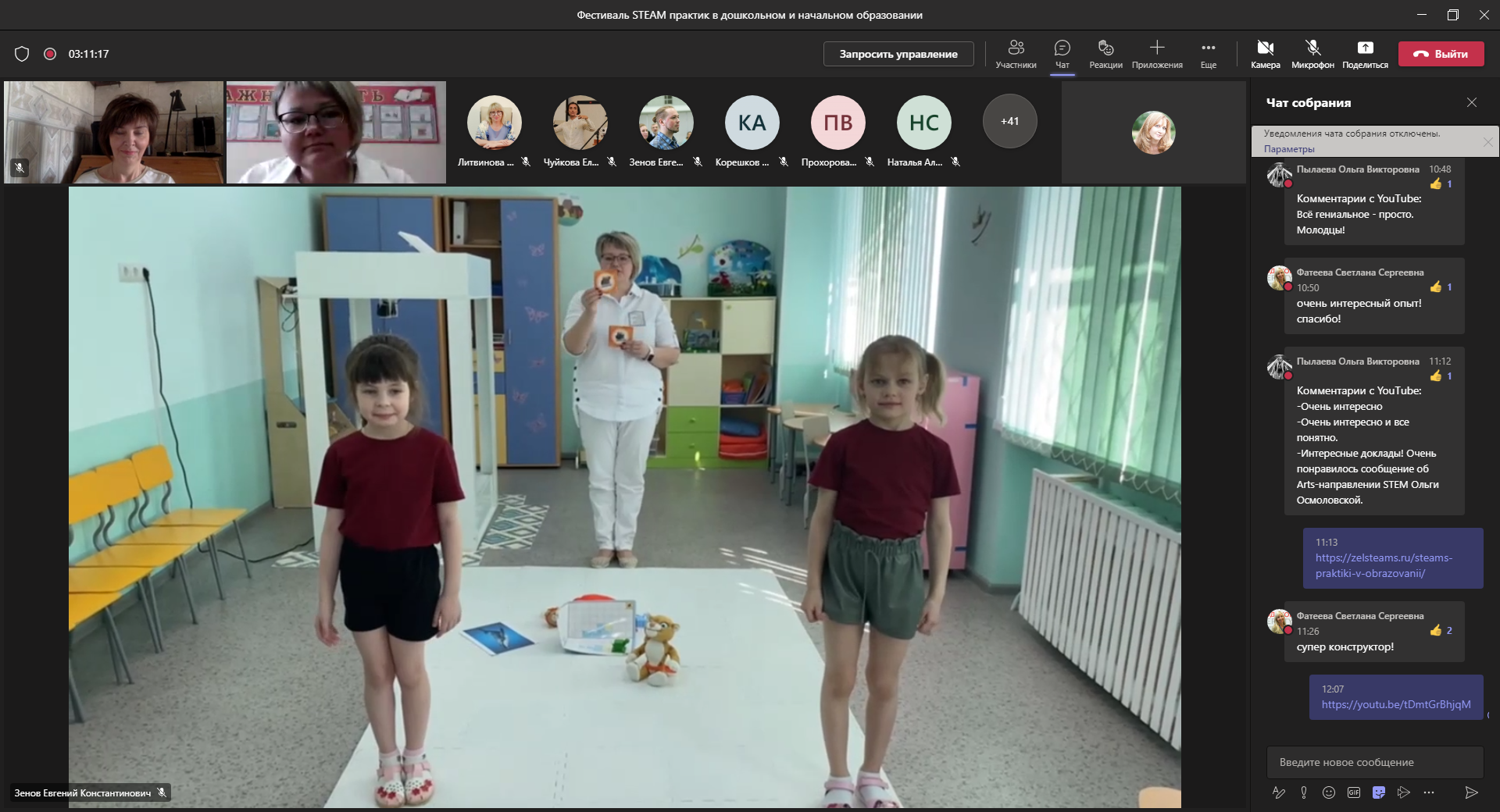Open Приложения apps in meeting toolbar
Screen dimensions: 1500x812
[x=1157, y=54]
